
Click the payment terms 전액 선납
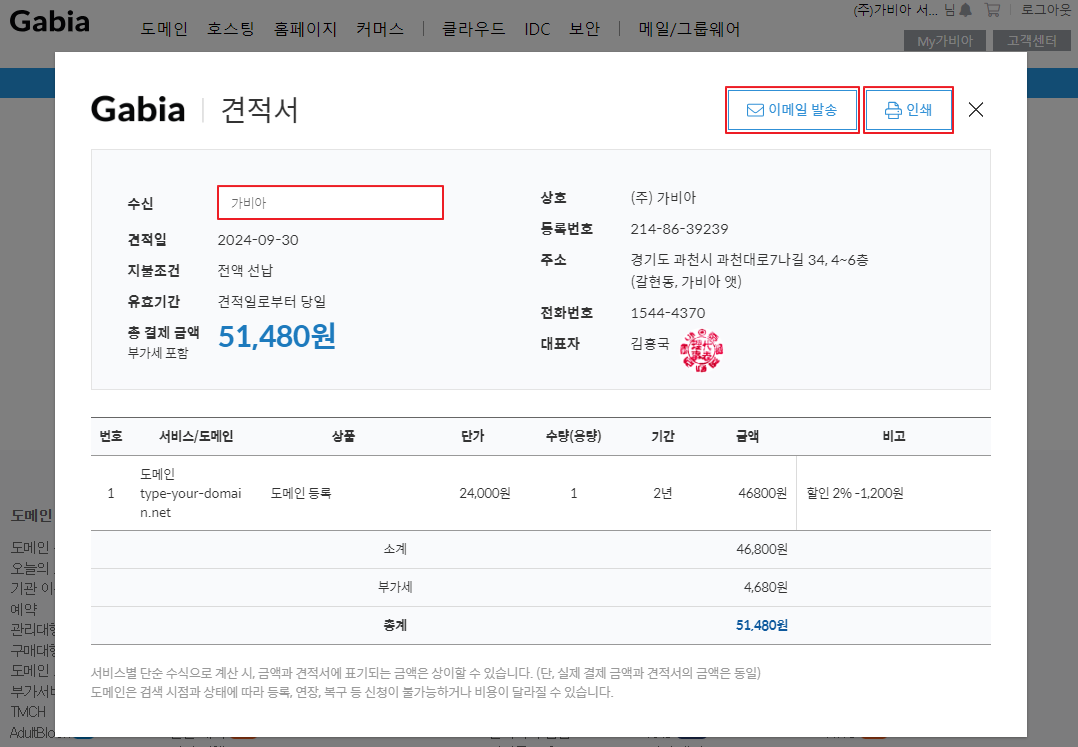[x=245, y=270]
